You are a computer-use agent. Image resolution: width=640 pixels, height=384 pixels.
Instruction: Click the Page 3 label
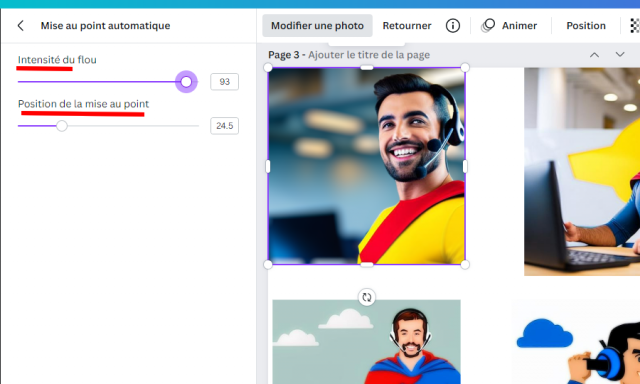283,55
